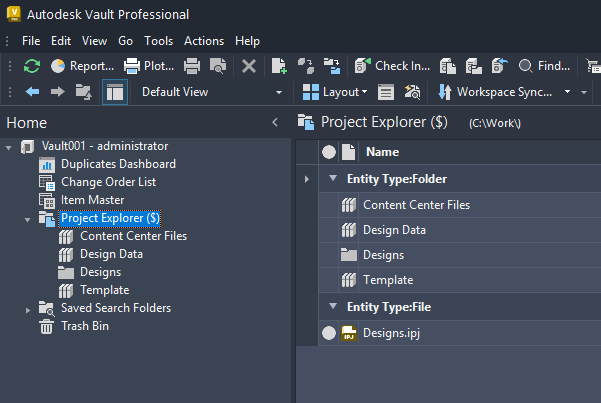Collapse the Entity Type:Folder group
The width and height of the screenshot is (601, 403).
pyautogui.click(x=333, y=178)
